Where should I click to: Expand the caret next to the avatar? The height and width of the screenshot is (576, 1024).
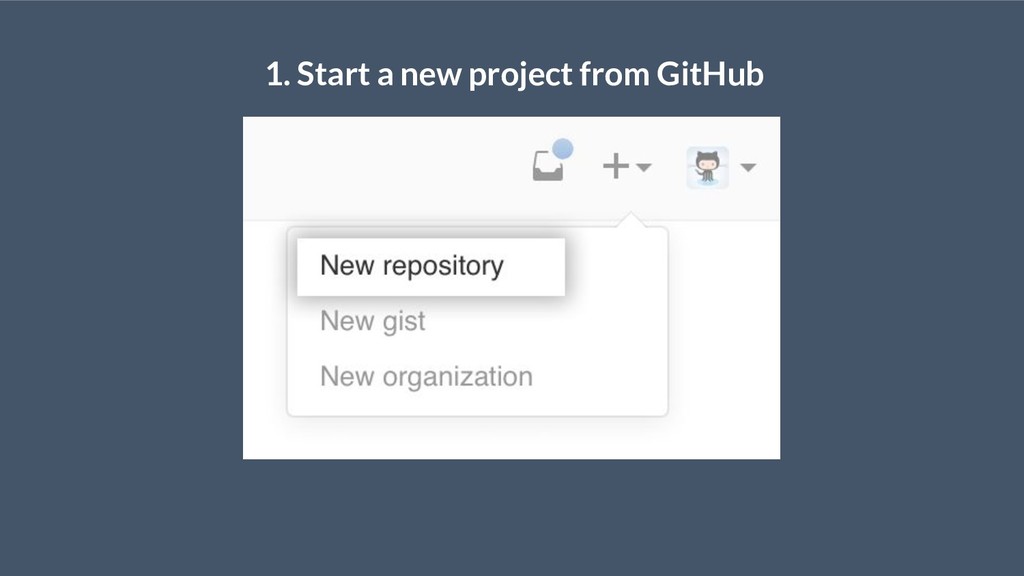pos(748,168)
